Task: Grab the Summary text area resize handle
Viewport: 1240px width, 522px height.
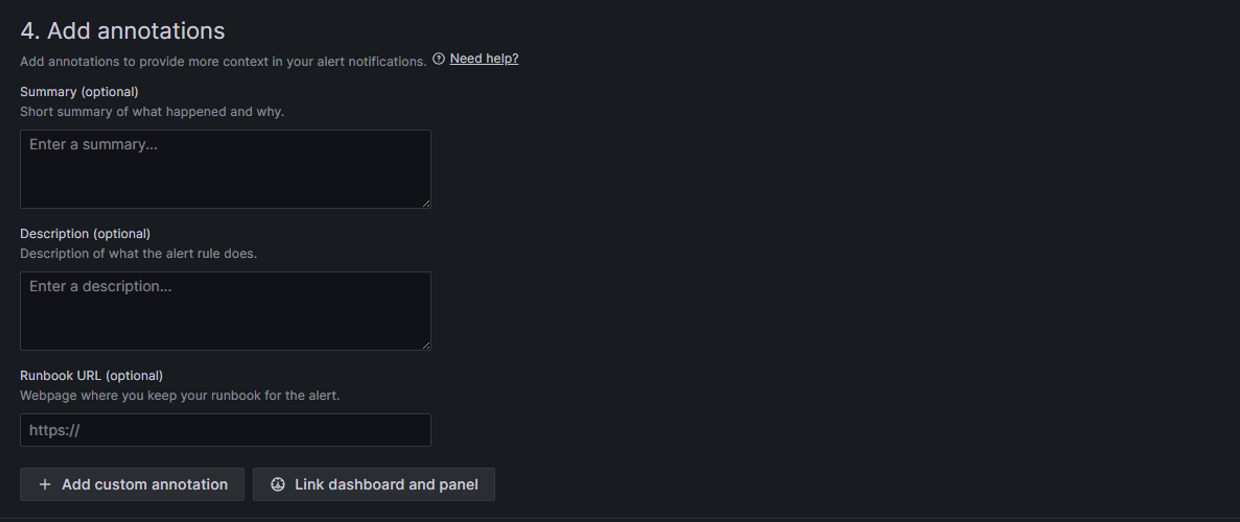Action: point(426,203)
